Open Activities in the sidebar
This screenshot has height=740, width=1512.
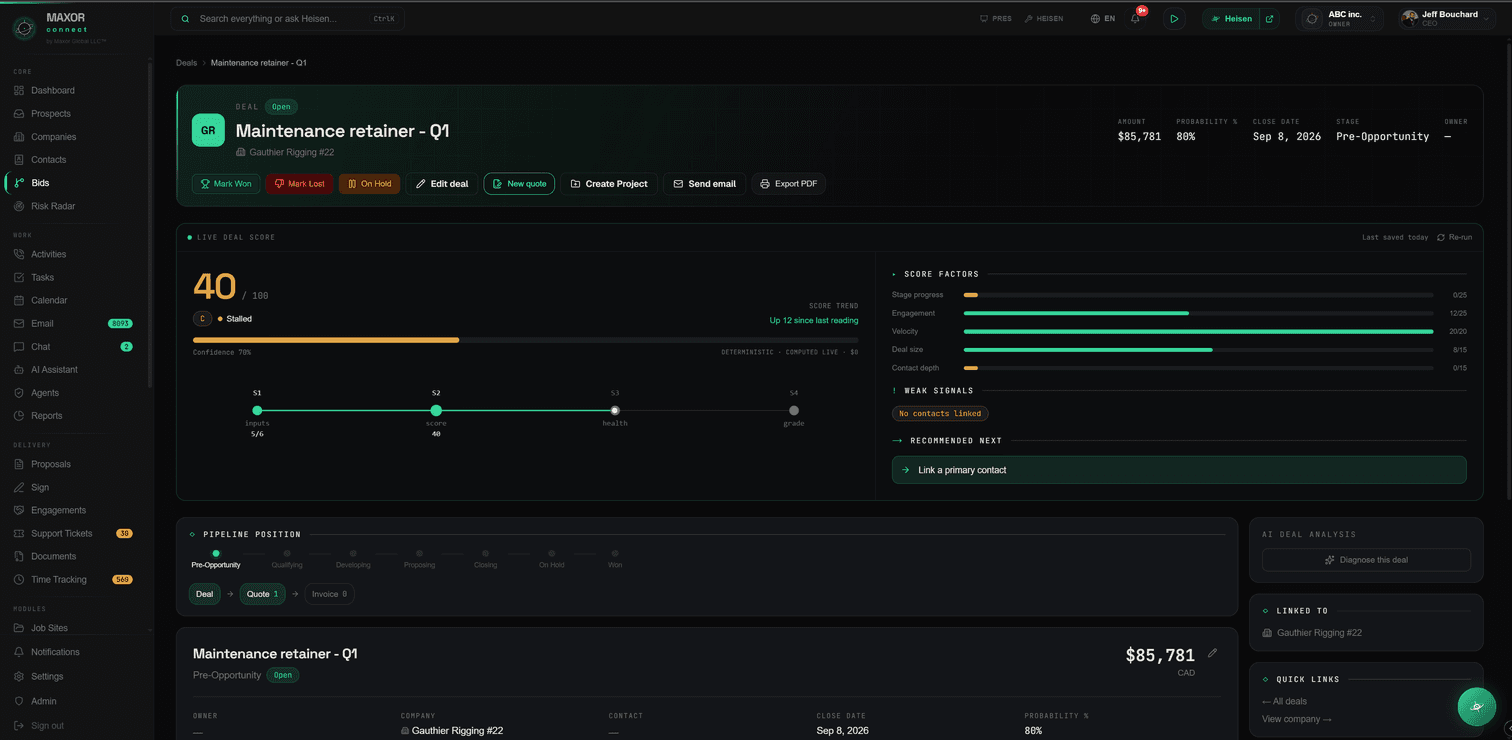point(48,254)
